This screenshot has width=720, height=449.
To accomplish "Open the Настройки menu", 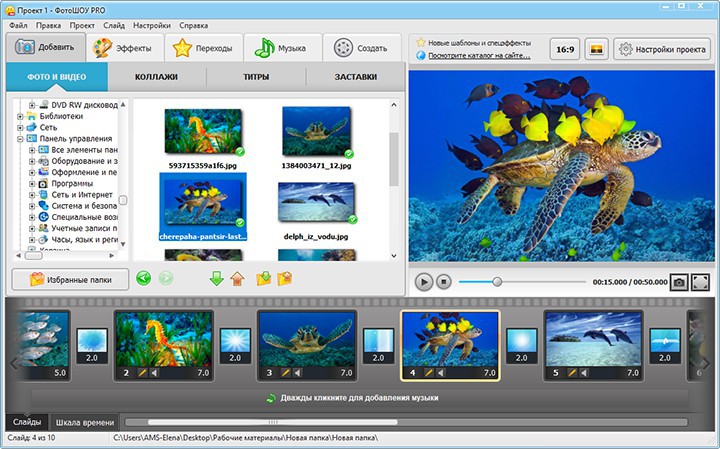I will point(152,25).
